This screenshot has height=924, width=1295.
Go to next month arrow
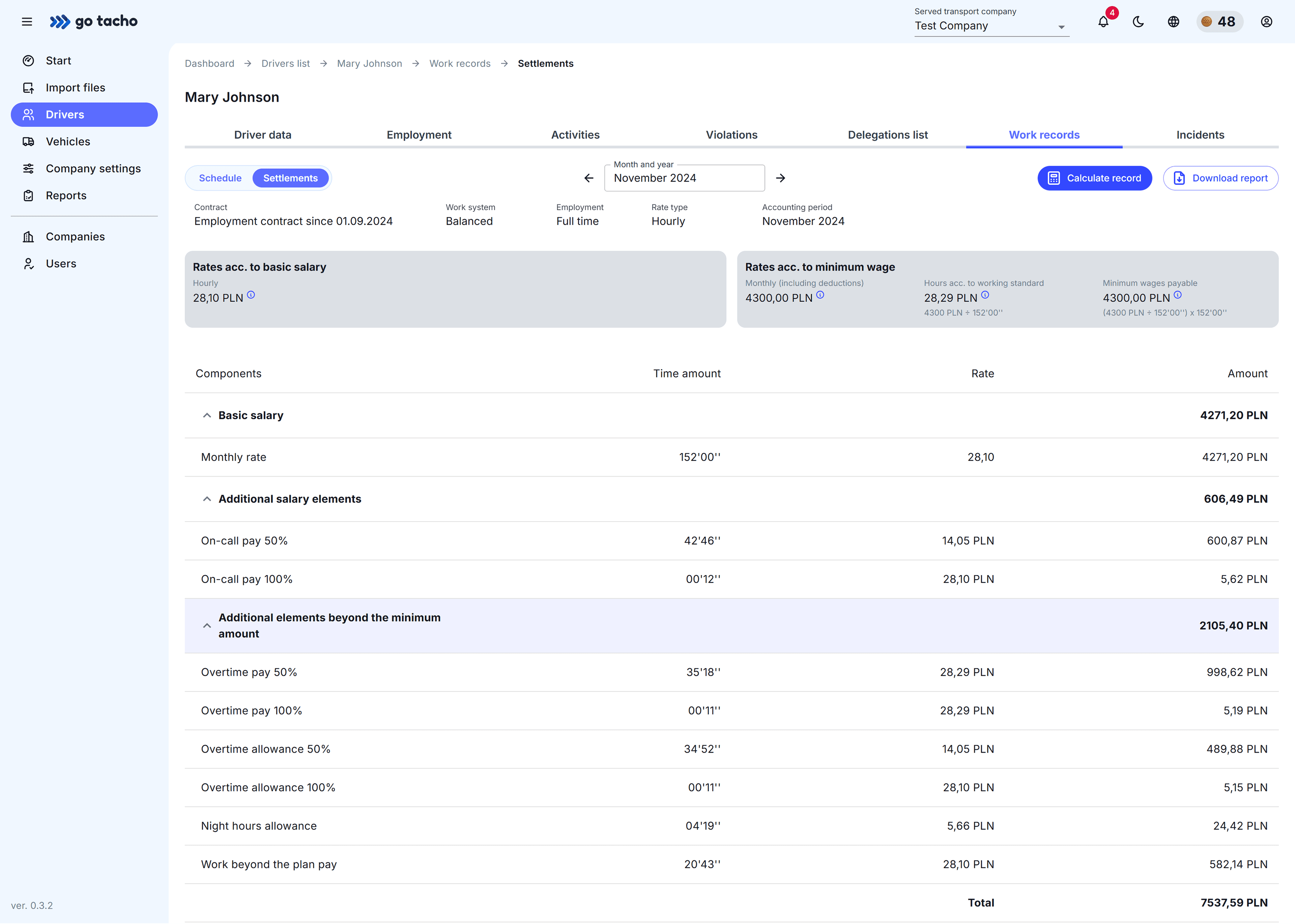pos(781,178)
